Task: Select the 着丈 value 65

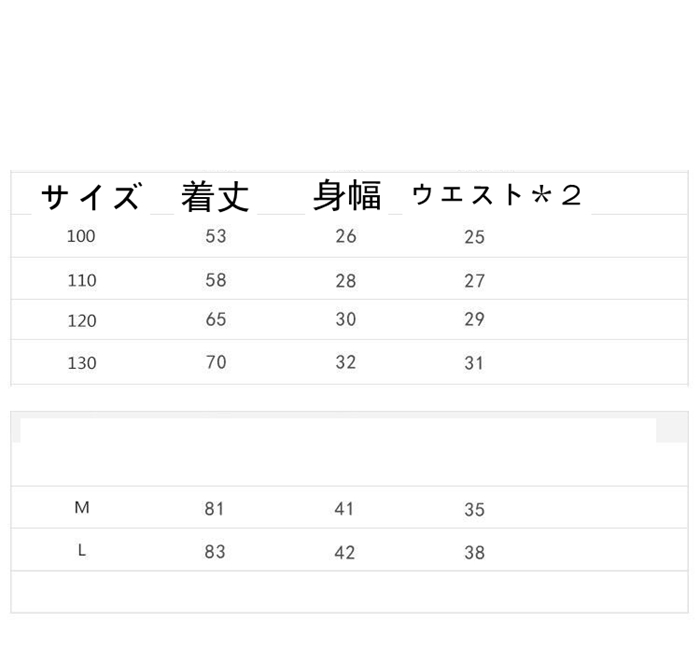Action: [215, 320]
